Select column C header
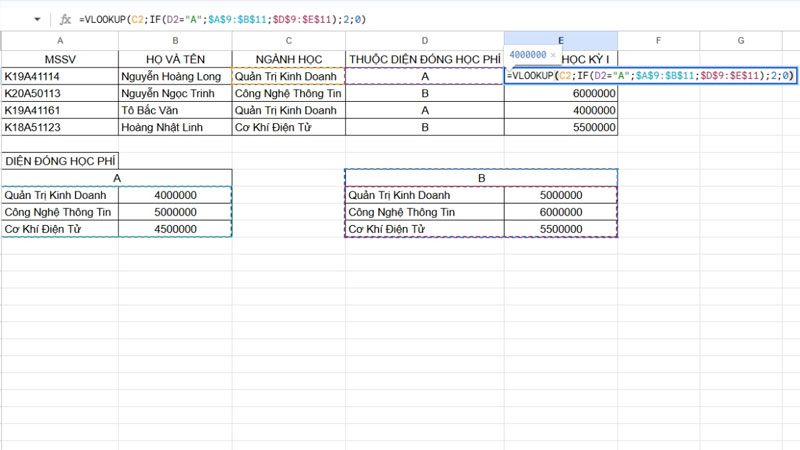Viewport: 800px width, 450px height. click(288, 41)
